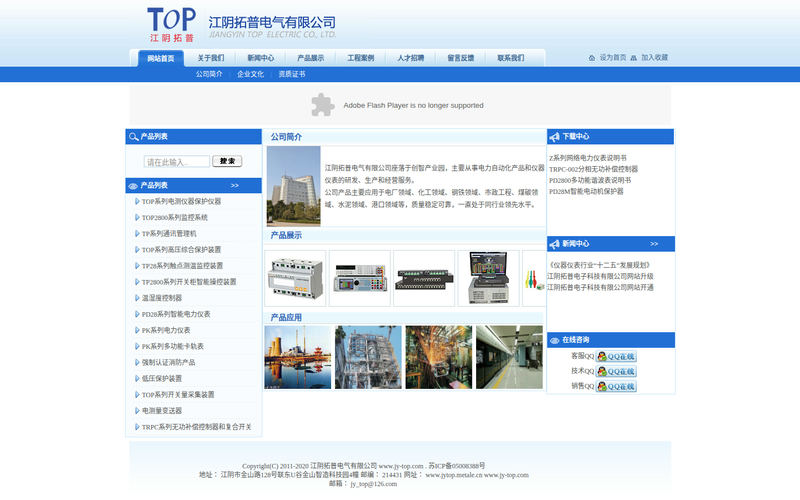The height and width of the screenshot is (500, 800).
Task: Open the 产品展示 nav tab
Action: point(311,58)
